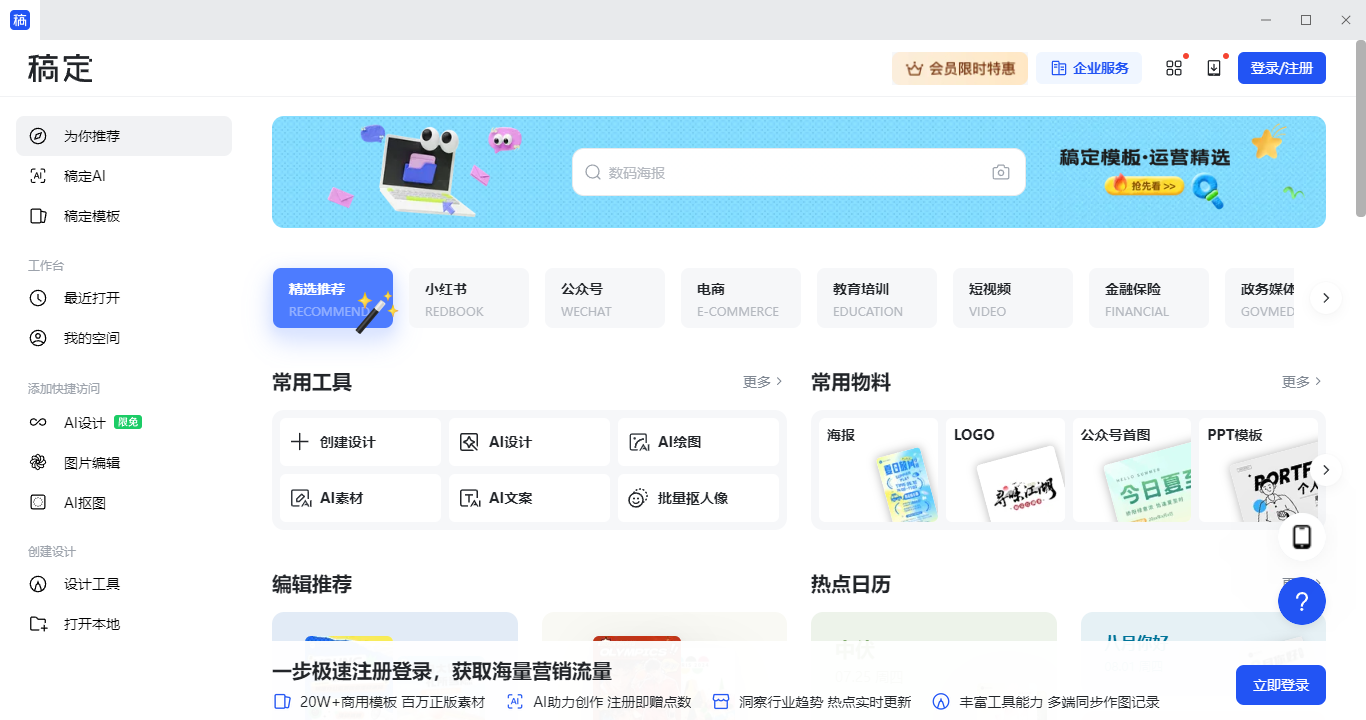Expand more category tabs with right chevron
Viewport: 1366px width, 720px height.
coord(1325,297)
